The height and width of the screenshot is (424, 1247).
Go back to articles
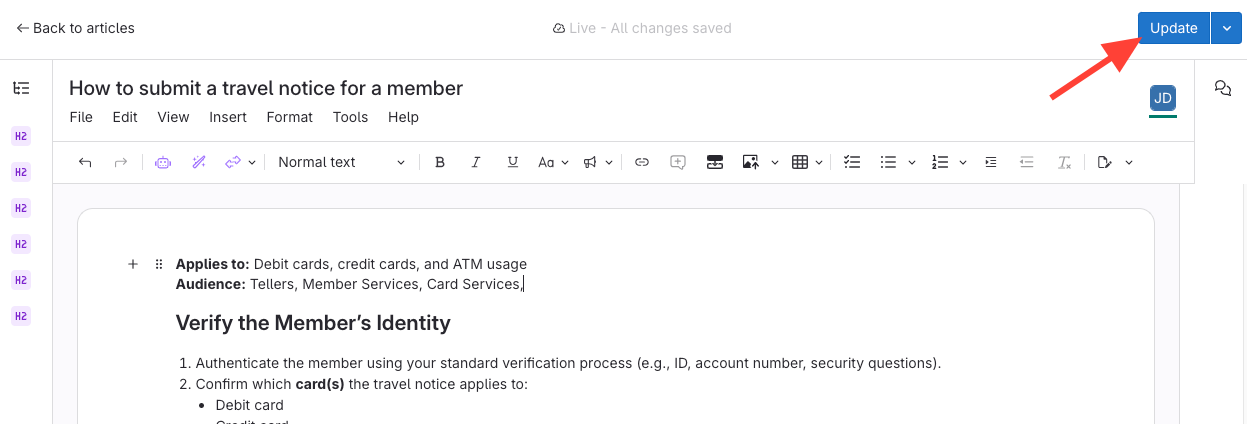(76, 28)
